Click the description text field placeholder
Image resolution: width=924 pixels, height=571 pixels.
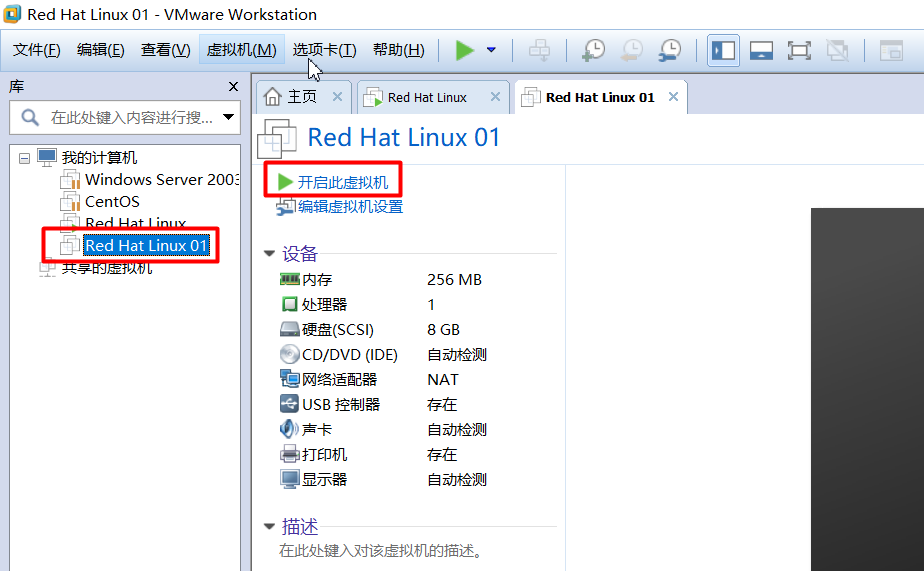tap(381, 551)
